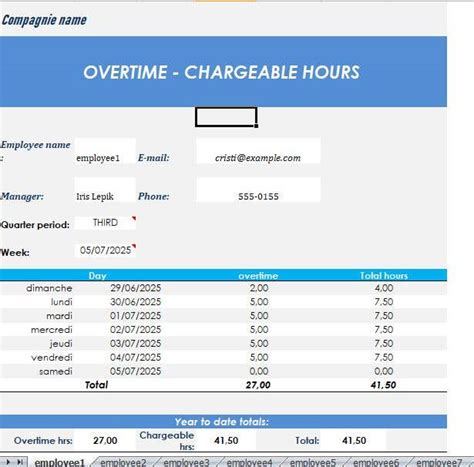Select the samedi day cell
The height and width of the screenshot is (467, 474).
[x=56, y=371]
